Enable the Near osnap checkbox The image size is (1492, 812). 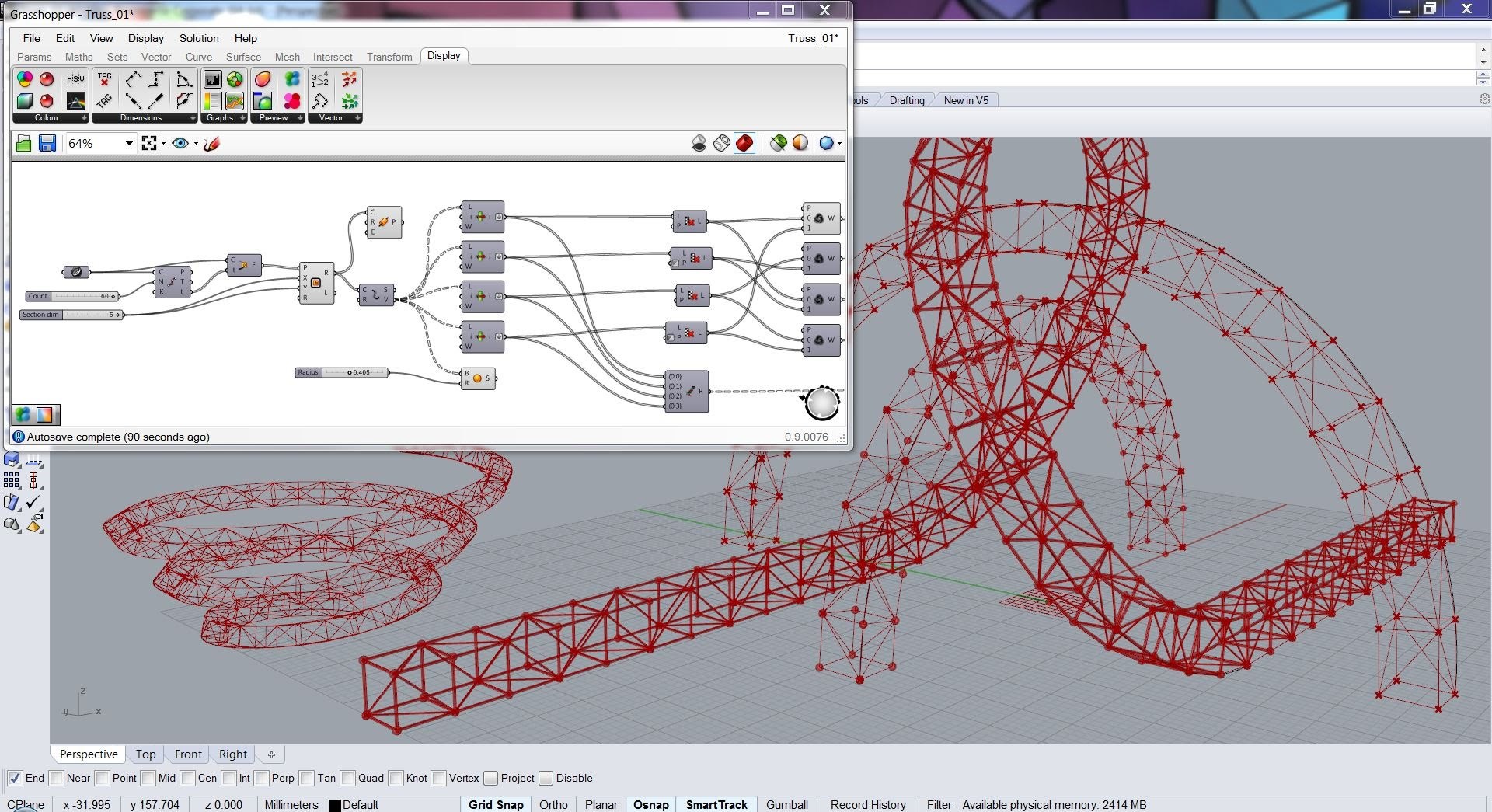tap(57, 778)
